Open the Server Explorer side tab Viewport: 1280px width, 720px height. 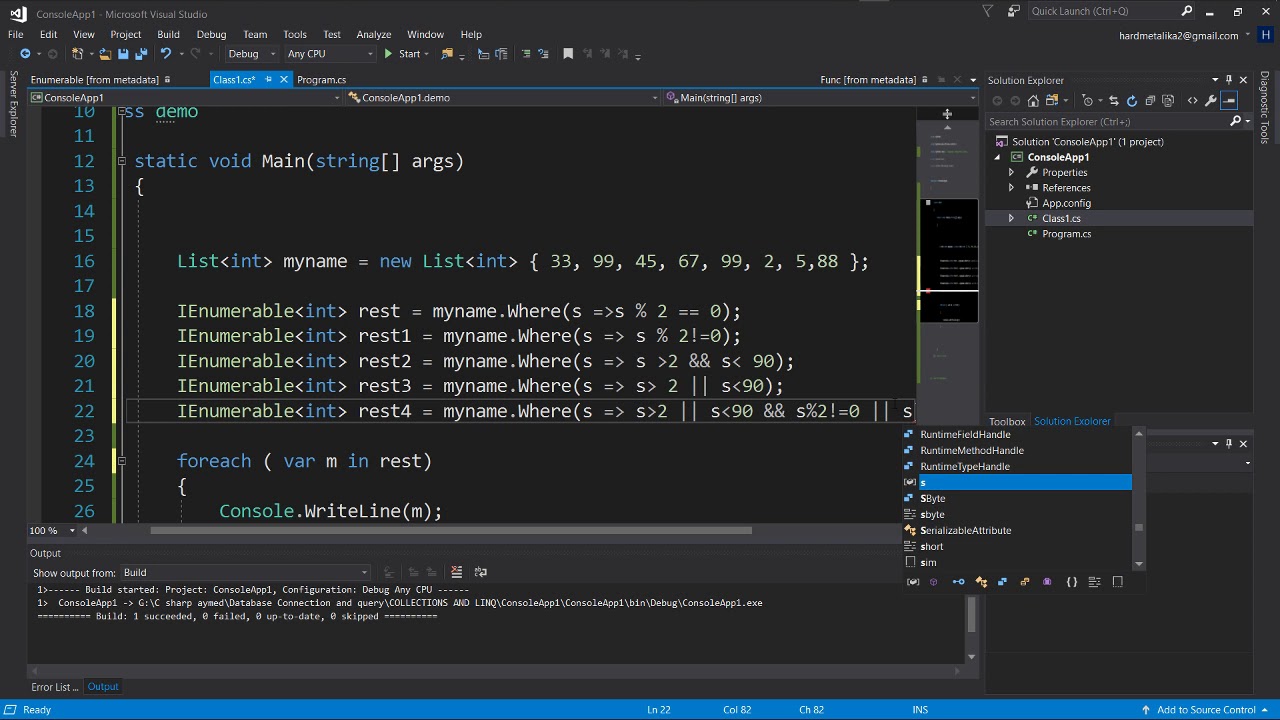pyautogui.click(x=13, y=103)
